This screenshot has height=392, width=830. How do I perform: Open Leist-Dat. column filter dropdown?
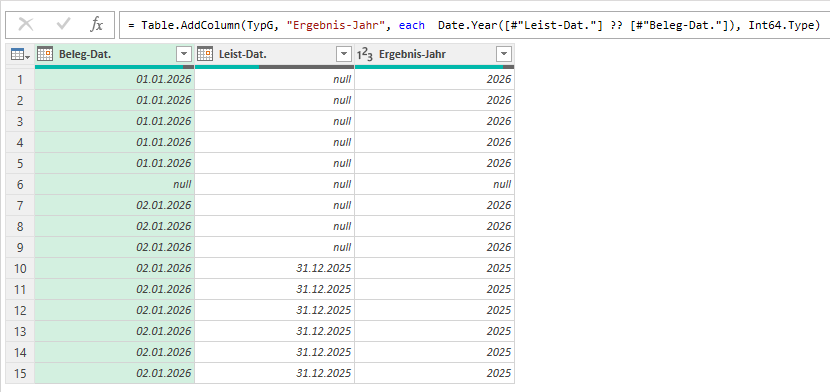click(344, 54)
